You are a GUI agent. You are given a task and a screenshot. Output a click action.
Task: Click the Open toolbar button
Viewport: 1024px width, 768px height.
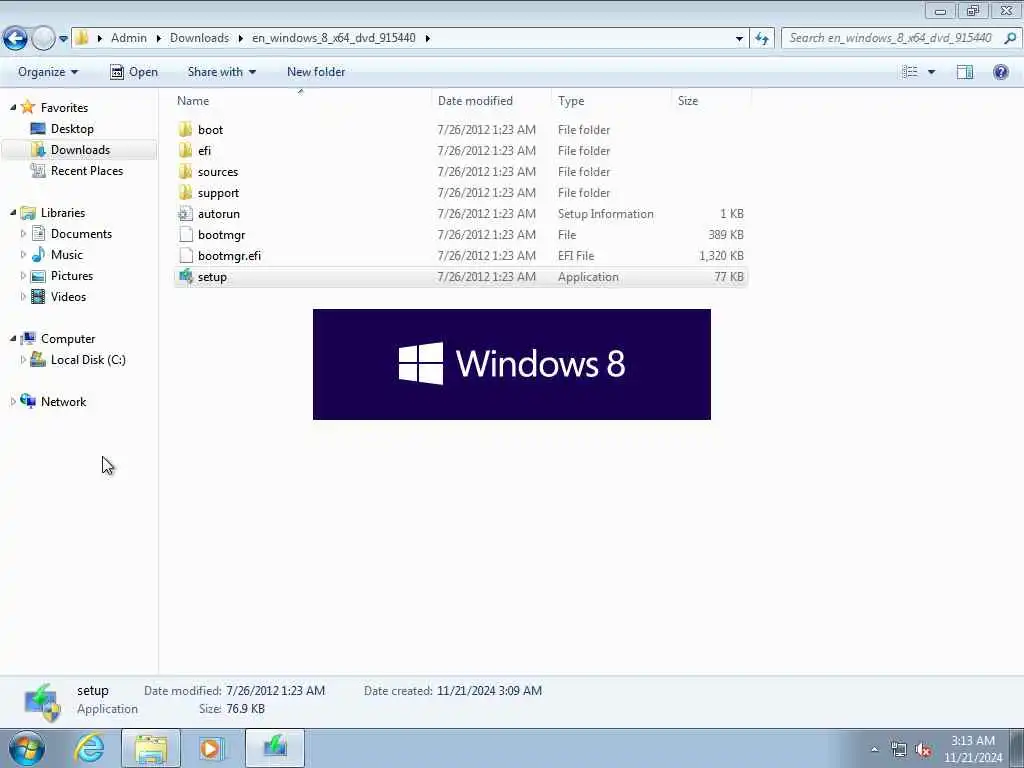(x=134, y=72)
